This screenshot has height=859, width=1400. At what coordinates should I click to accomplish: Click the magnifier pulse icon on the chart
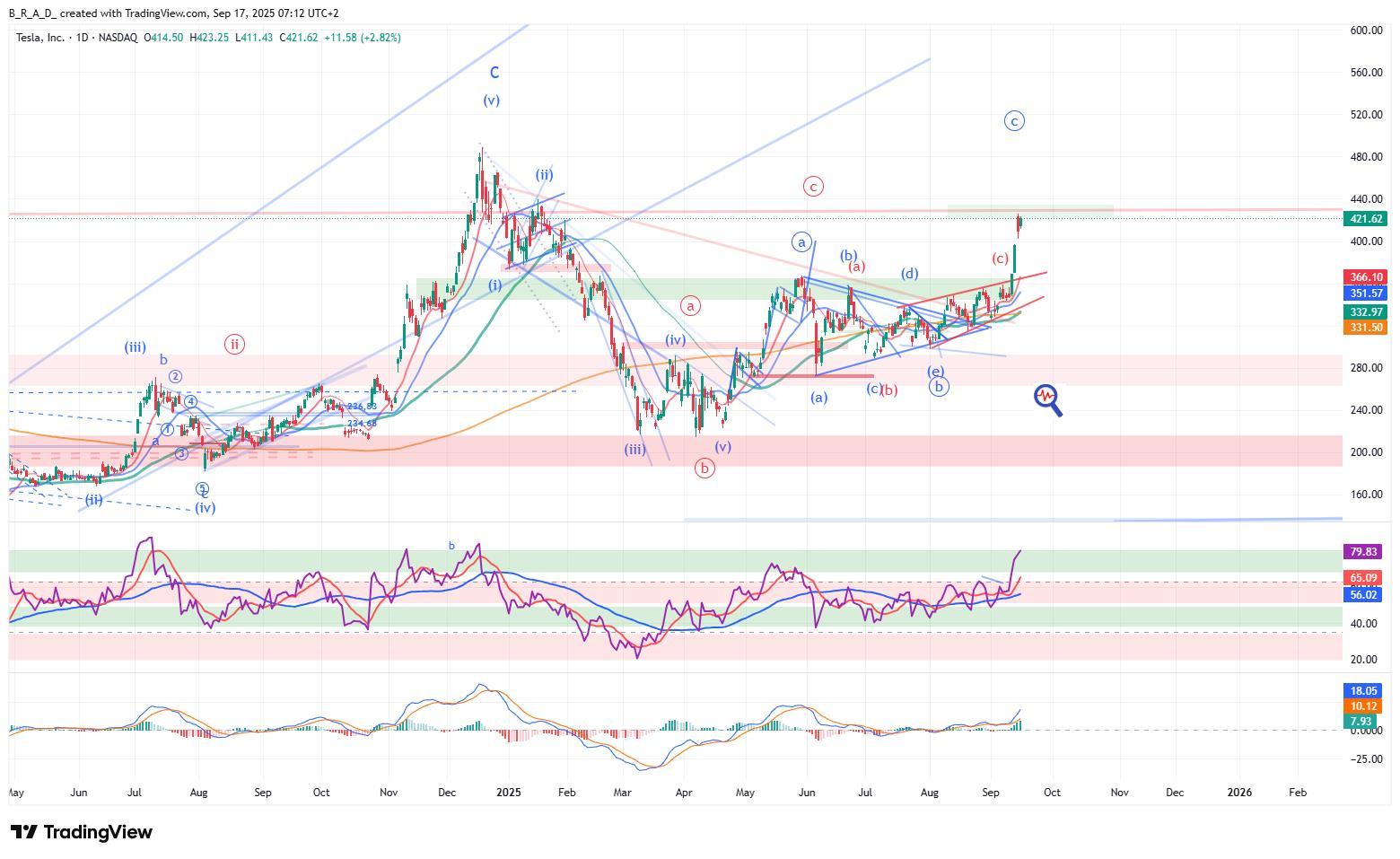coord(1048,400)
